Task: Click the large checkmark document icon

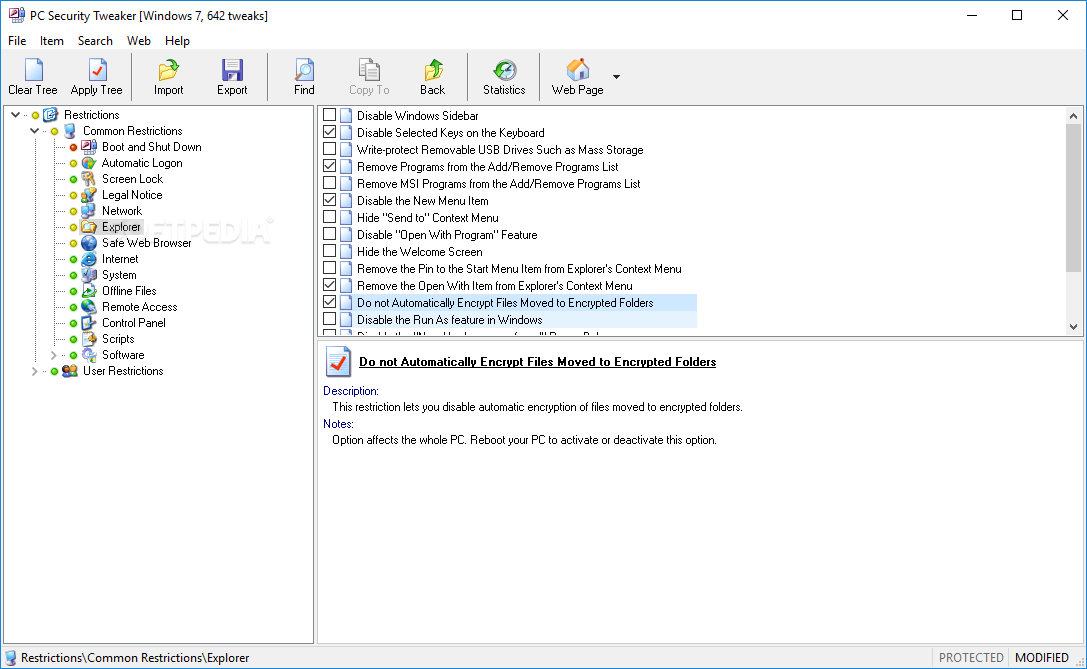Action: 338,361
